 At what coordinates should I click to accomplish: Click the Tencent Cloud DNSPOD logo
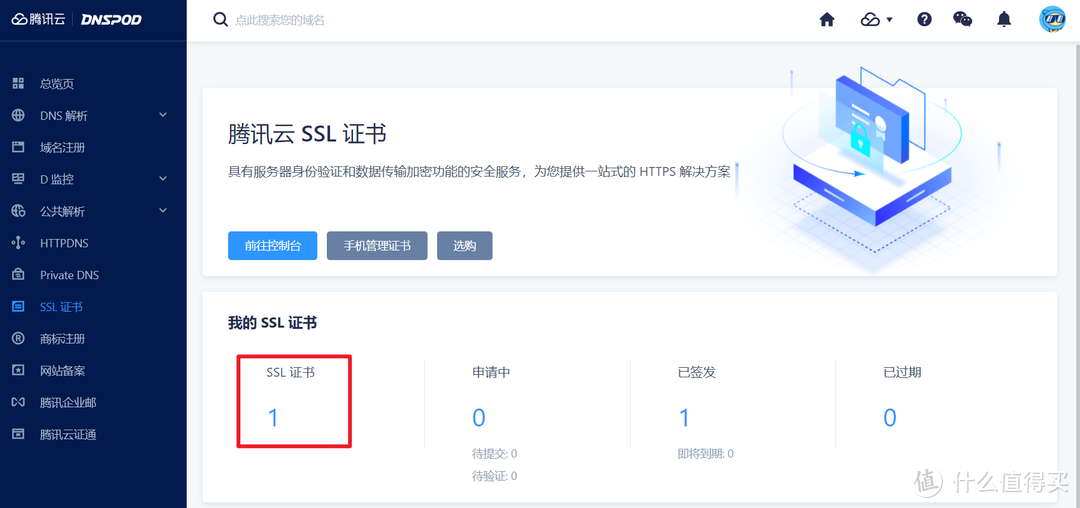(76, 19)
